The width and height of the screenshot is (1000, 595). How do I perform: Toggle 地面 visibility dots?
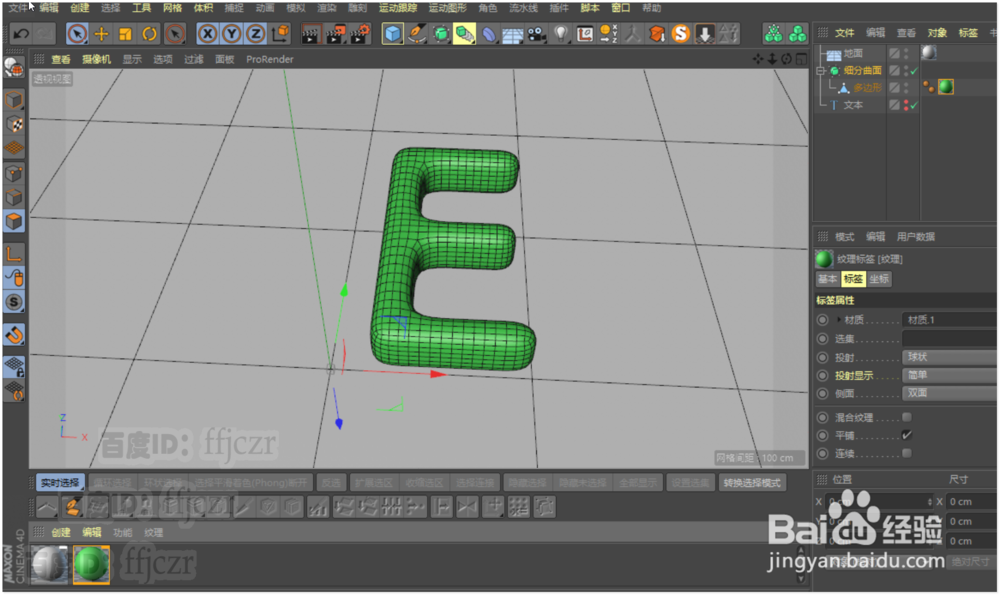pyautogui.click(x=906, y=54)
